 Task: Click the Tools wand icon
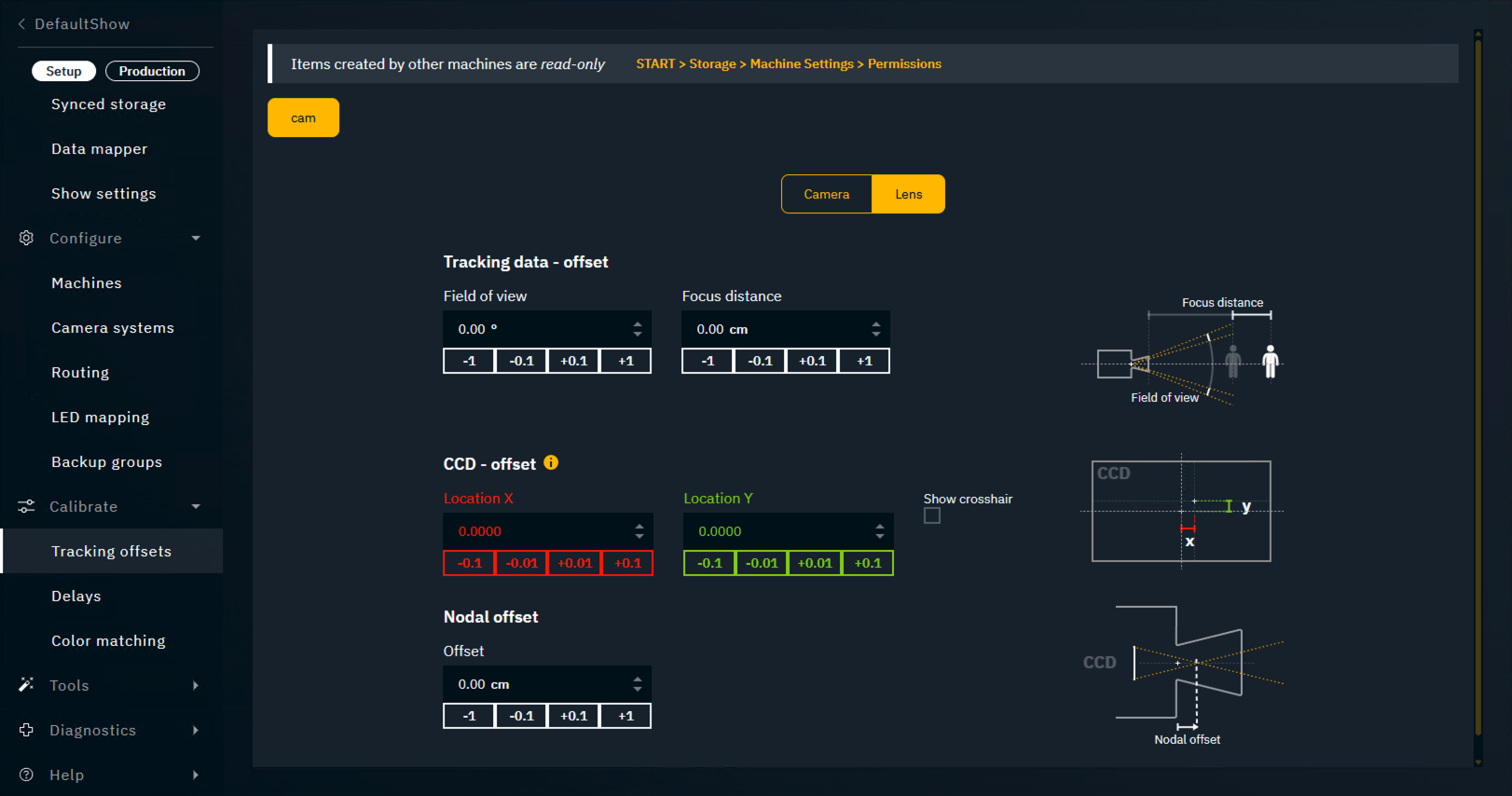tap(26, 685)
